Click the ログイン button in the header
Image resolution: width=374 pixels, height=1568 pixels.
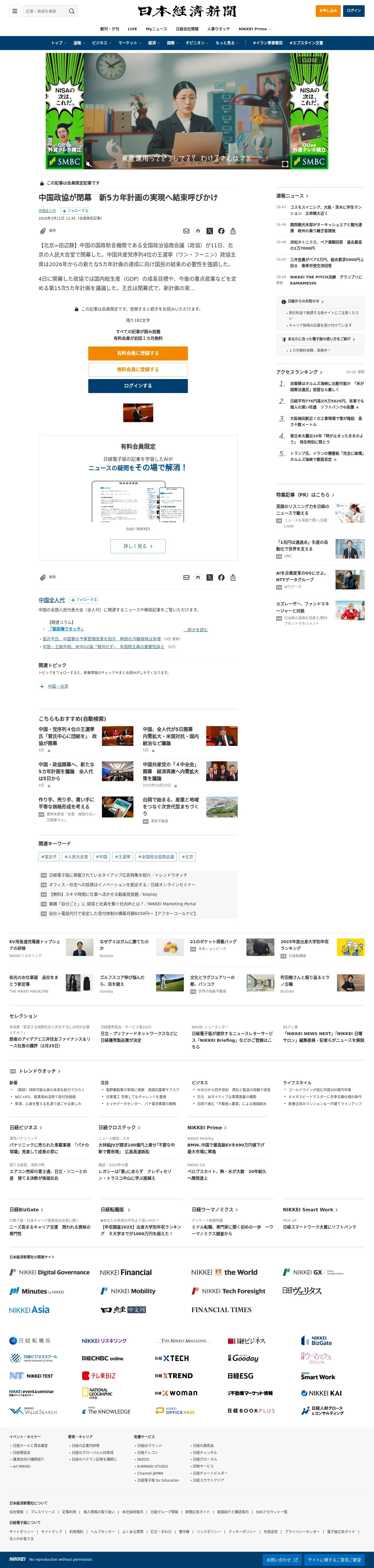click(354, 10)
